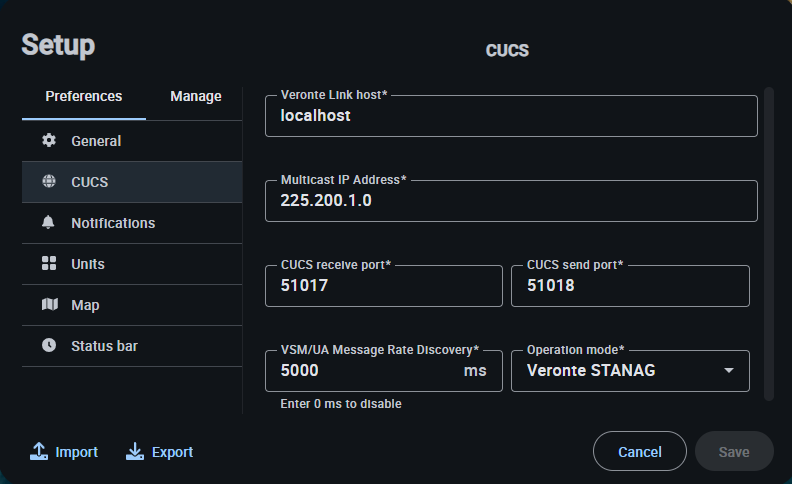Expand Veronte STANAG dropdown arrow

click(729, 372)
